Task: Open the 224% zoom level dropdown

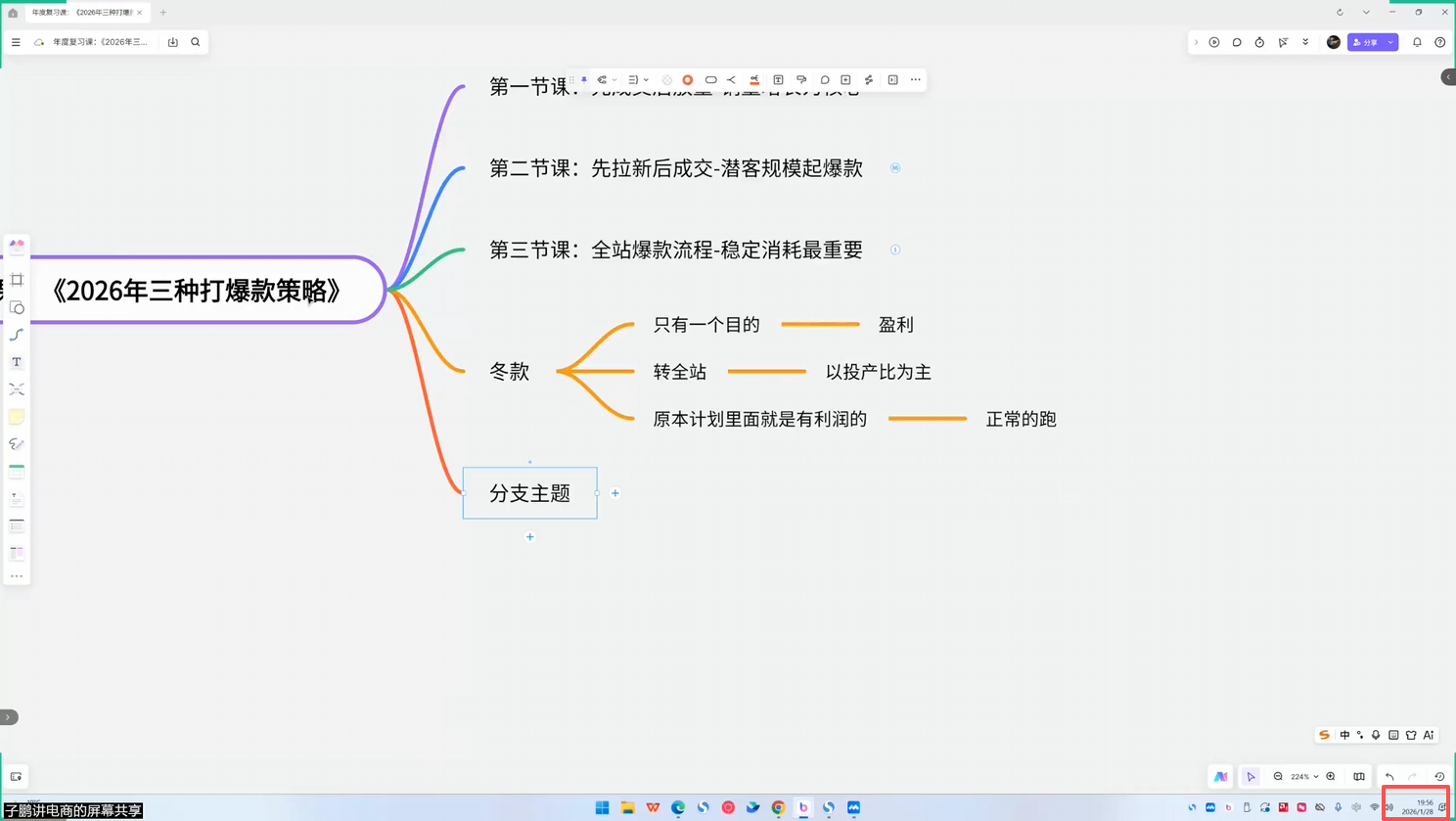Action: (x=1304, y=777)
